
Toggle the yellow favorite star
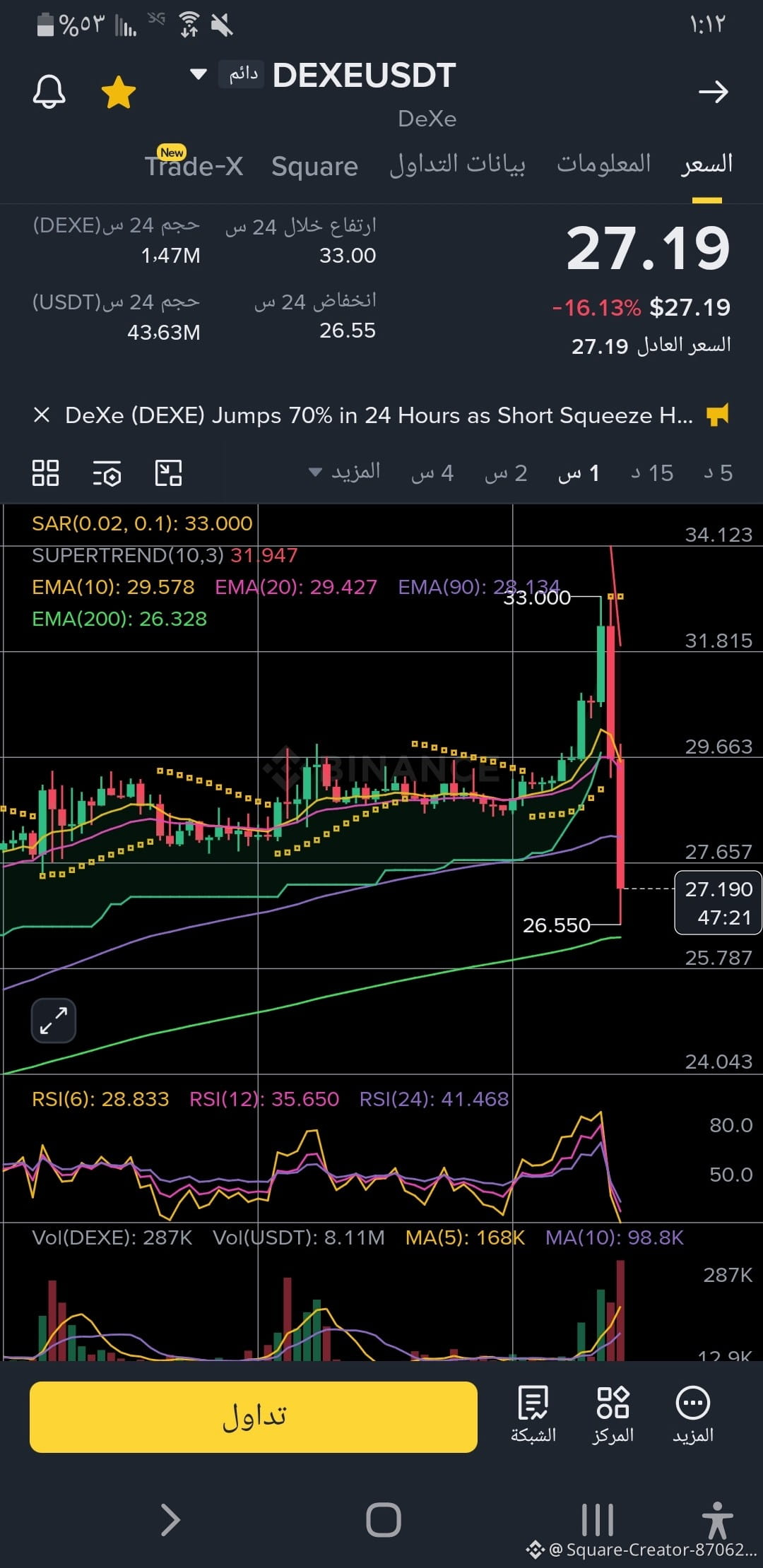pyautogui.click(x=119, y=92)
